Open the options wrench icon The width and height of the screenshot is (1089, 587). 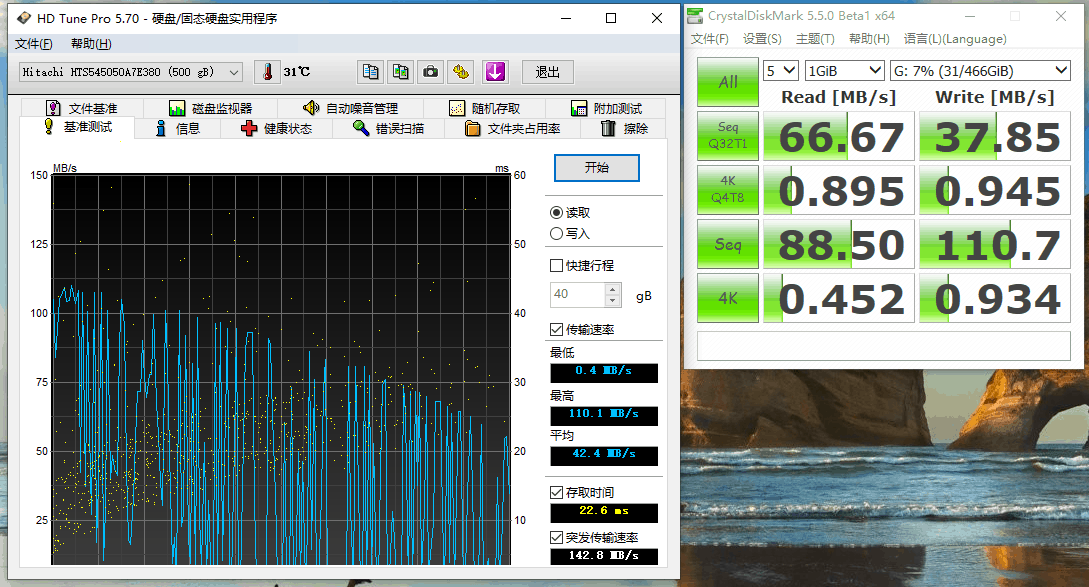[460, 72]
